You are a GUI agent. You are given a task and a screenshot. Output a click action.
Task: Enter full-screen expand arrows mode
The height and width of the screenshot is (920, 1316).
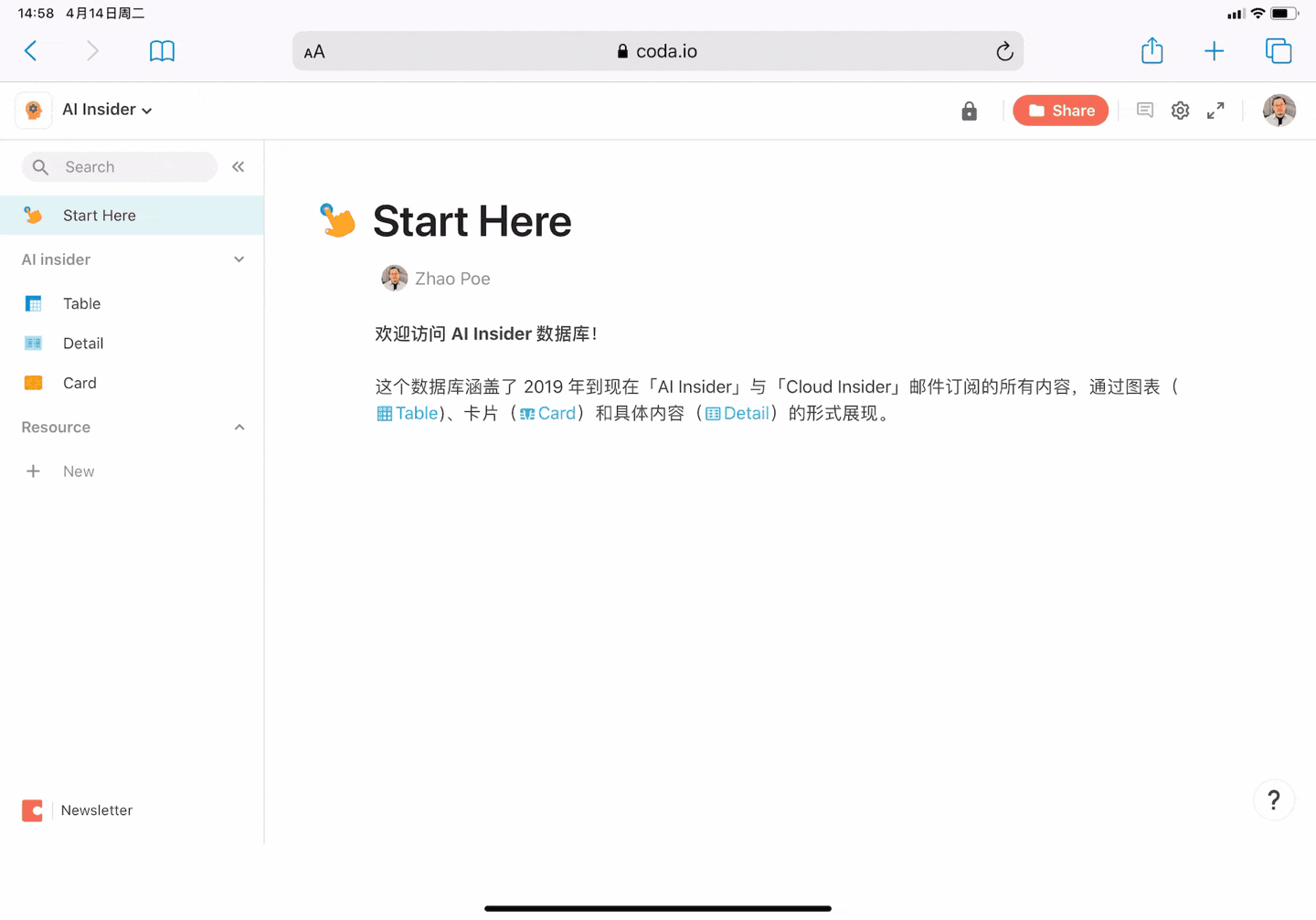coord(1215,111)
